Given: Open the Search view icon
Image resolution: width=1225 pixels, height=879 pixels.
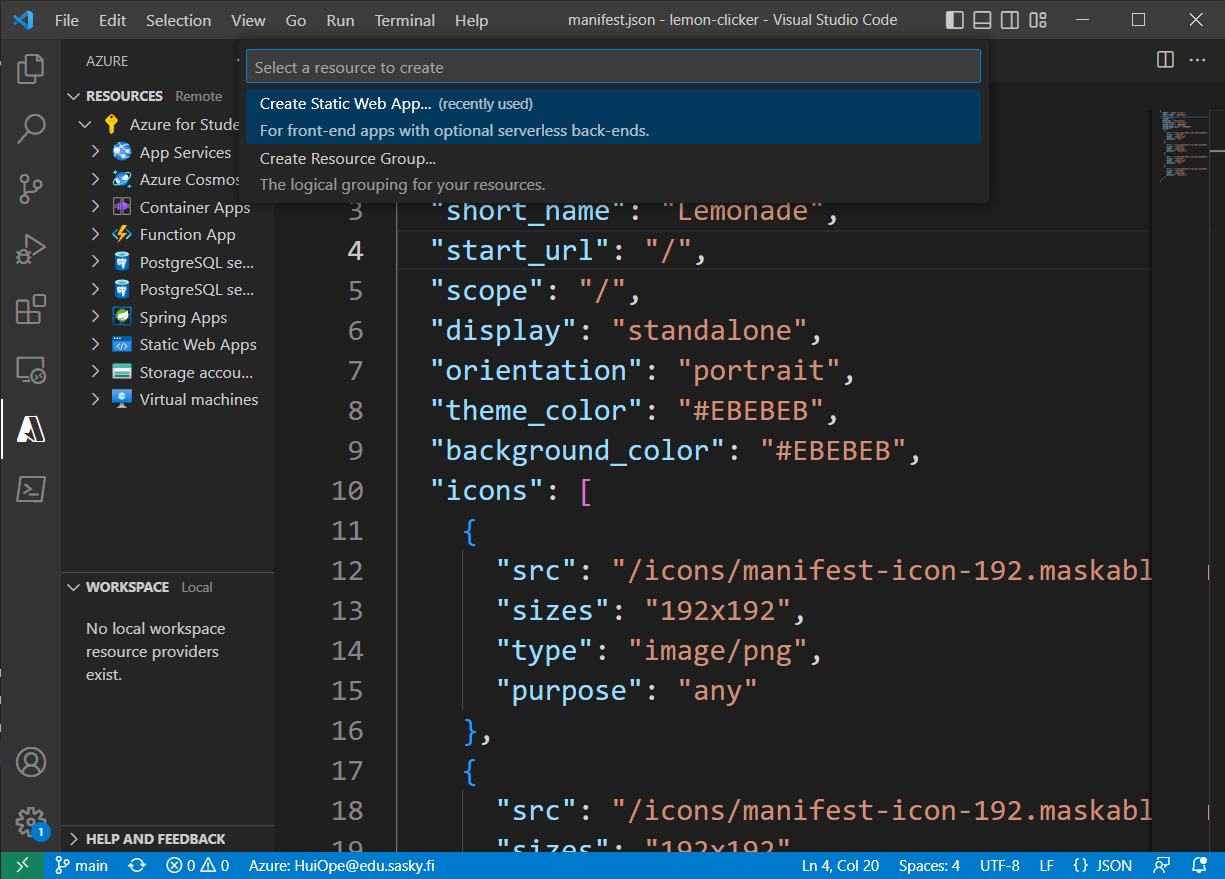Looking at the screenshot, I should [x=31, y=128].
